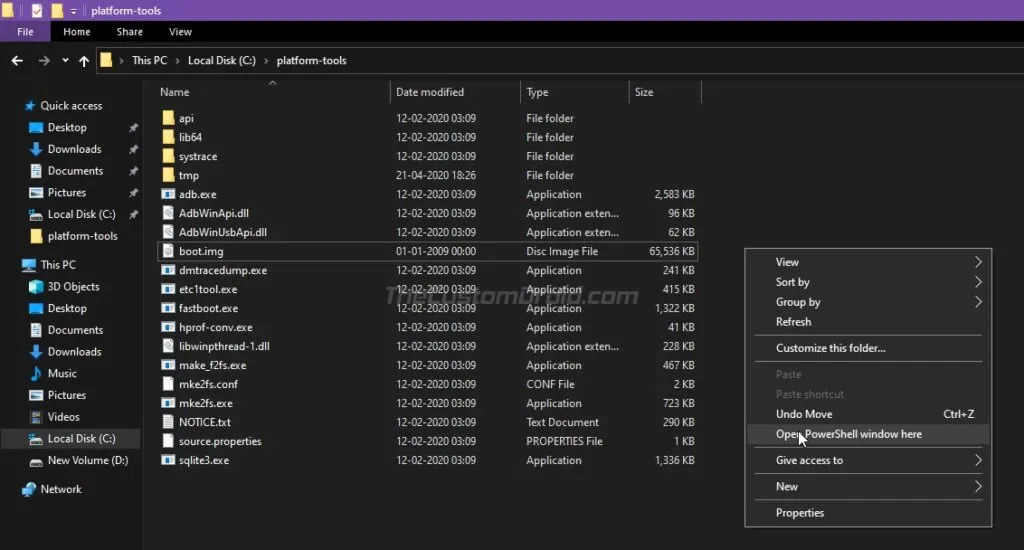Image resolution: width=1024 pixels, height=550 pixels.
Task: Click the Forward navigation arrow
Action: click(44, 61)
